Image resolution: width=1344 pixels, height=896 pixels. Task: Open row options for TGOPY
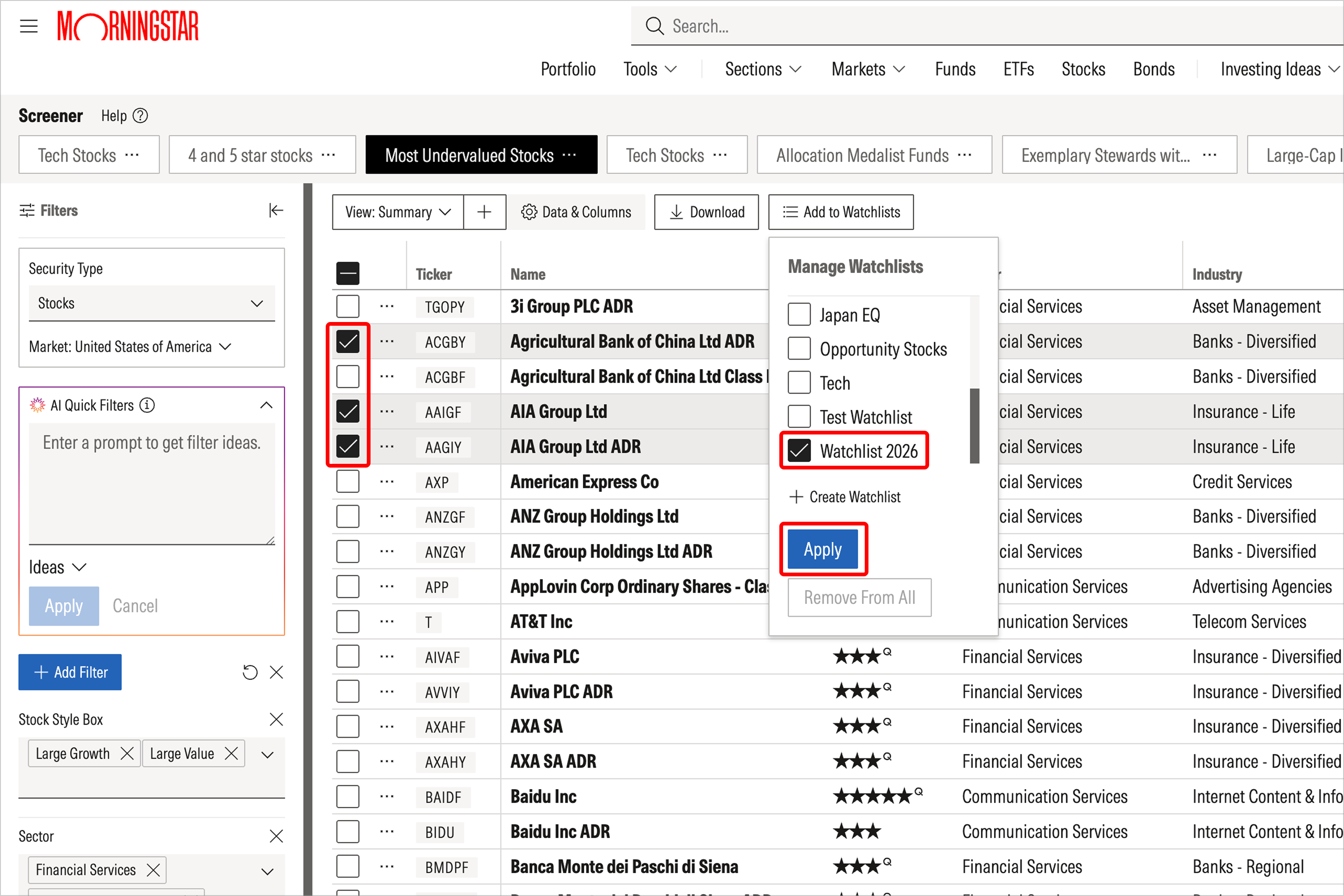(387, 306)
